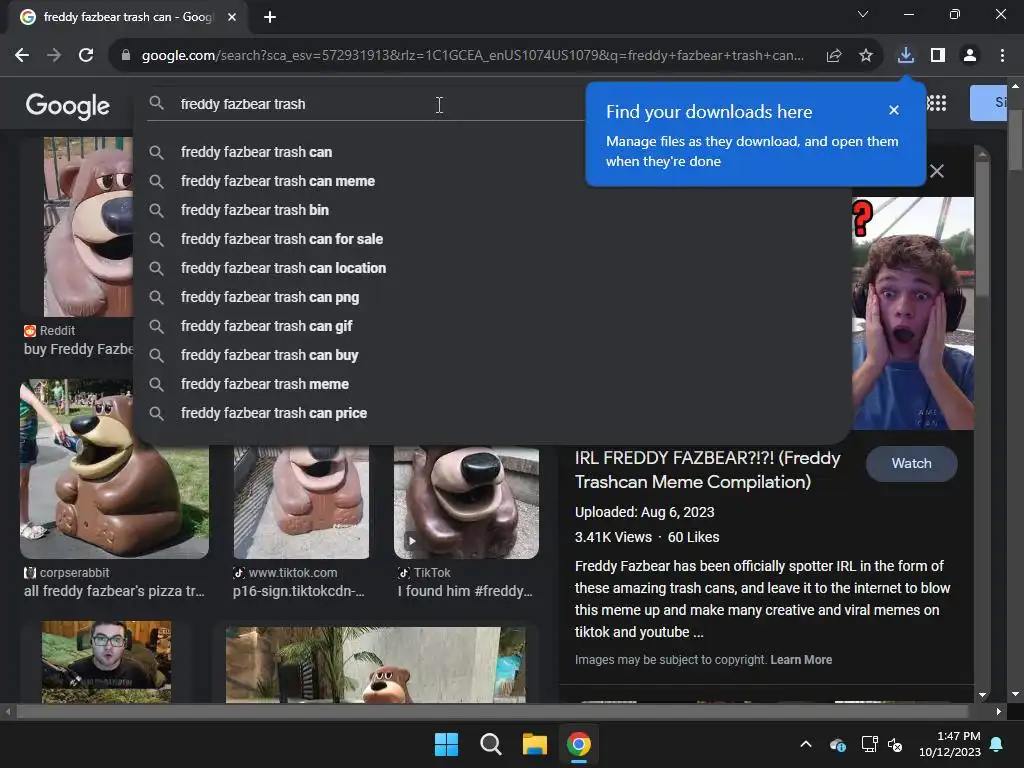Open the display/network tray icon

click(x=869, y=744)
